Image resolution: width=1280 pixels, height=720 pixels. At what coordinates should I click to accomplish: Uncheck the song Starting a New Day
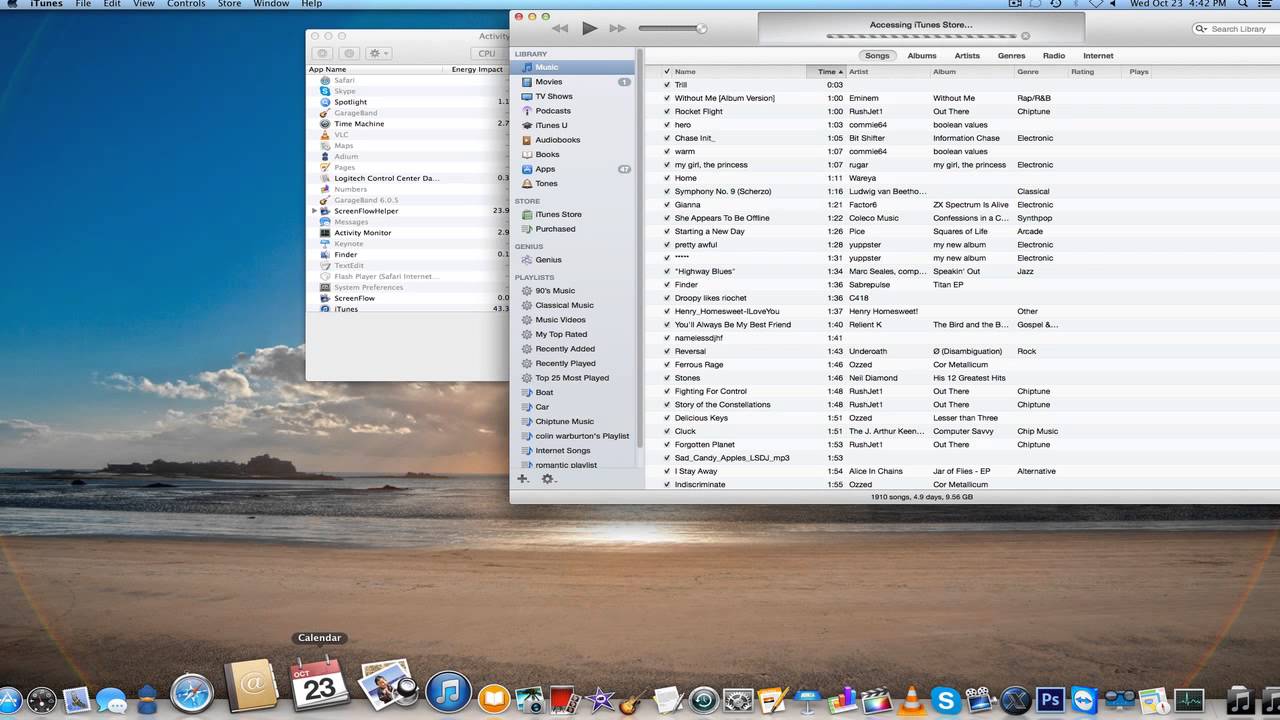click(667, 232)
